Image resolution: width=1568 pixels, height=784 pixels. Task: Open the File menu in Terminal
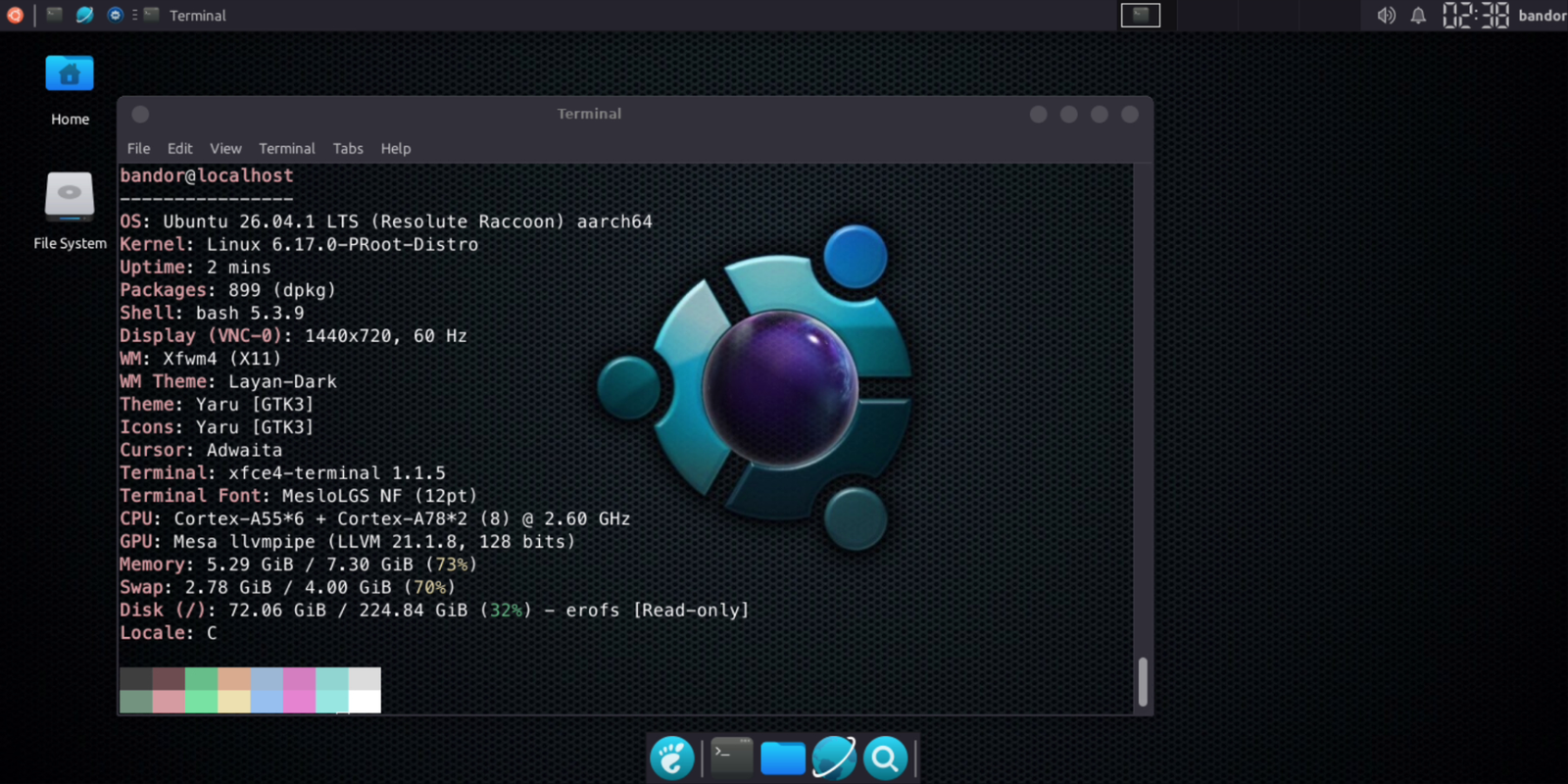click(x=138, y=148)
